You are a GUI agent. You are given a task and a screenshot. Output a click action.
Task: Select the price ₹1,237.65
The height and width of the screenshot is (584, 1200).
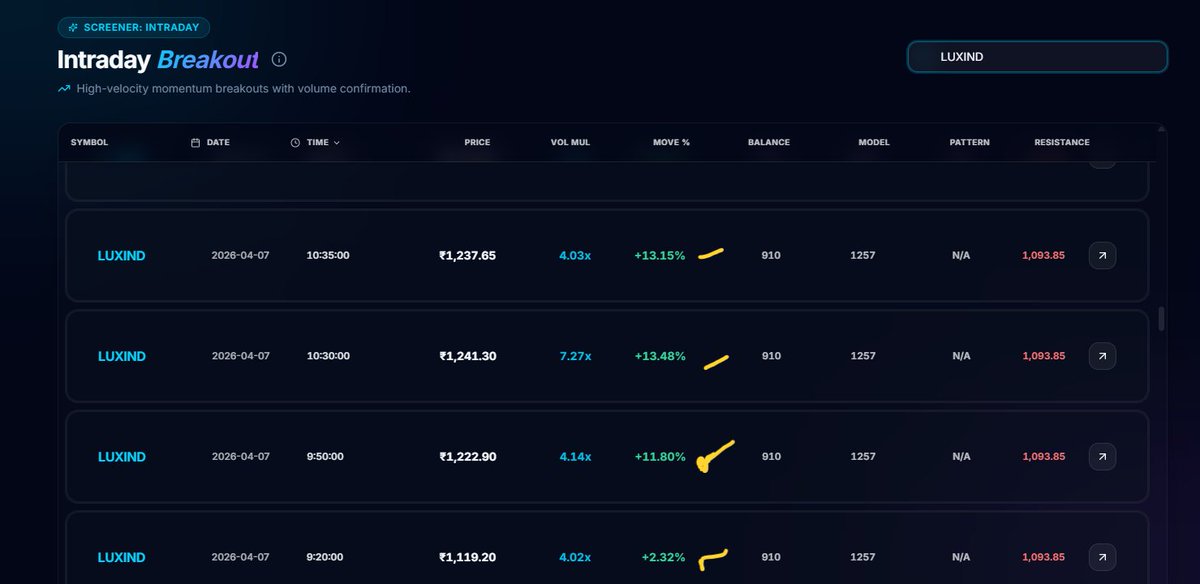(467, 256)
